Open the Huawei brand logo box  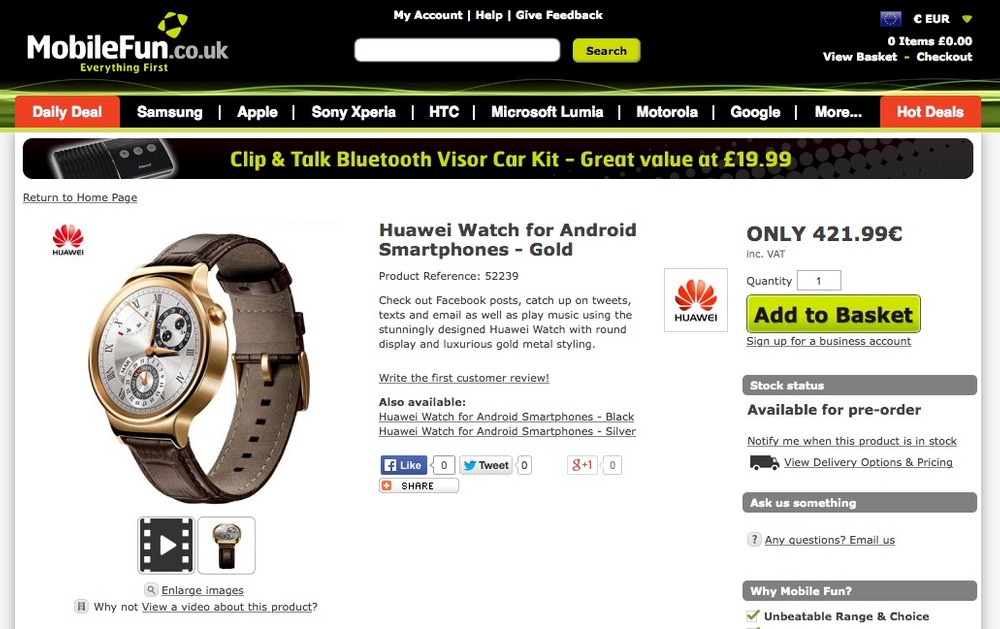(x=696, y=300)
